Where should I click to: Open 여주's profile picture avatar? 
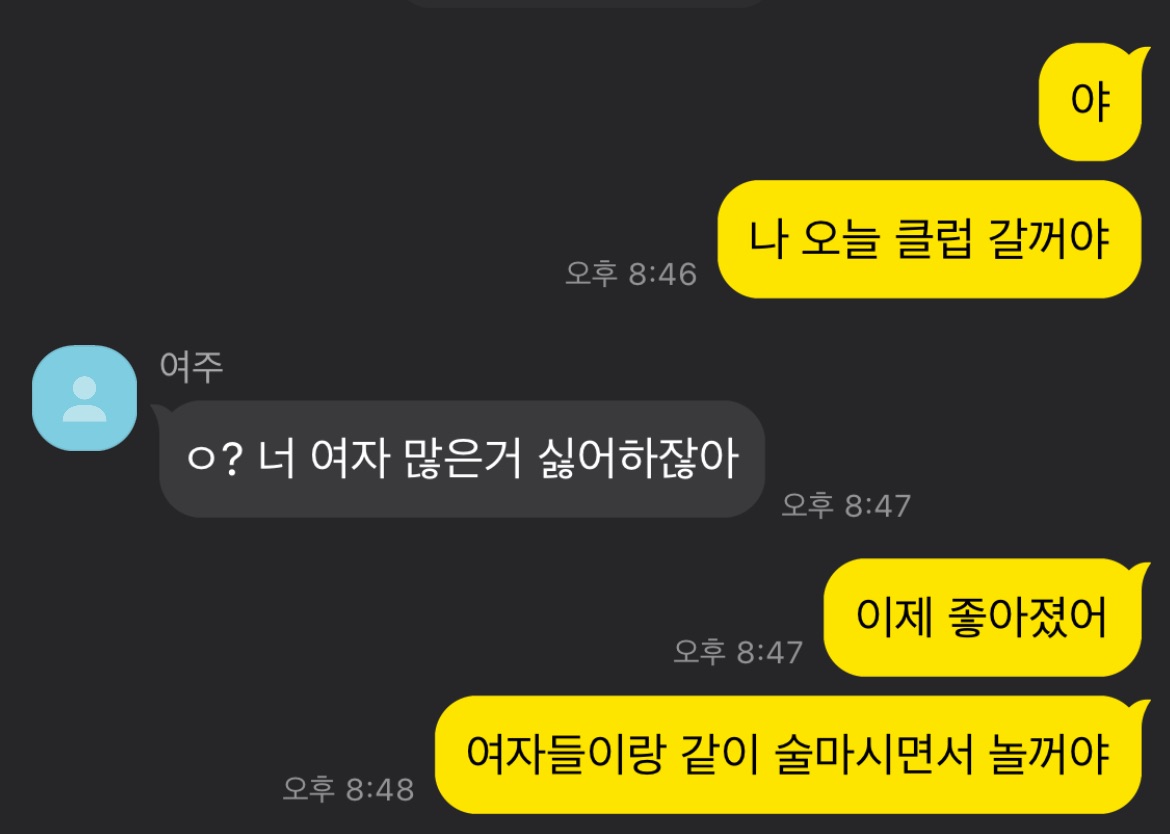click(x=84, y=398)
